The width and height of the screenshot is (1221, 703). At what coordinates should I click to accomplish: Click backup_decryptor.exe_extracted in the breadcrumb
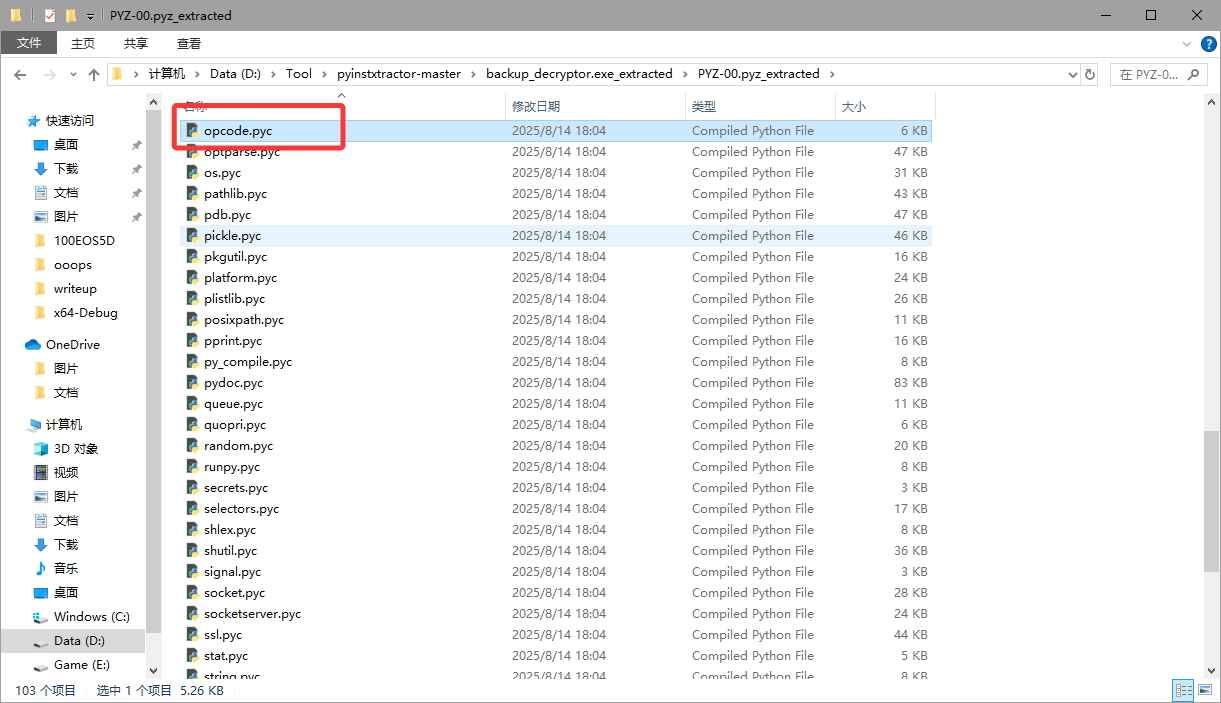tap(579, 74)
